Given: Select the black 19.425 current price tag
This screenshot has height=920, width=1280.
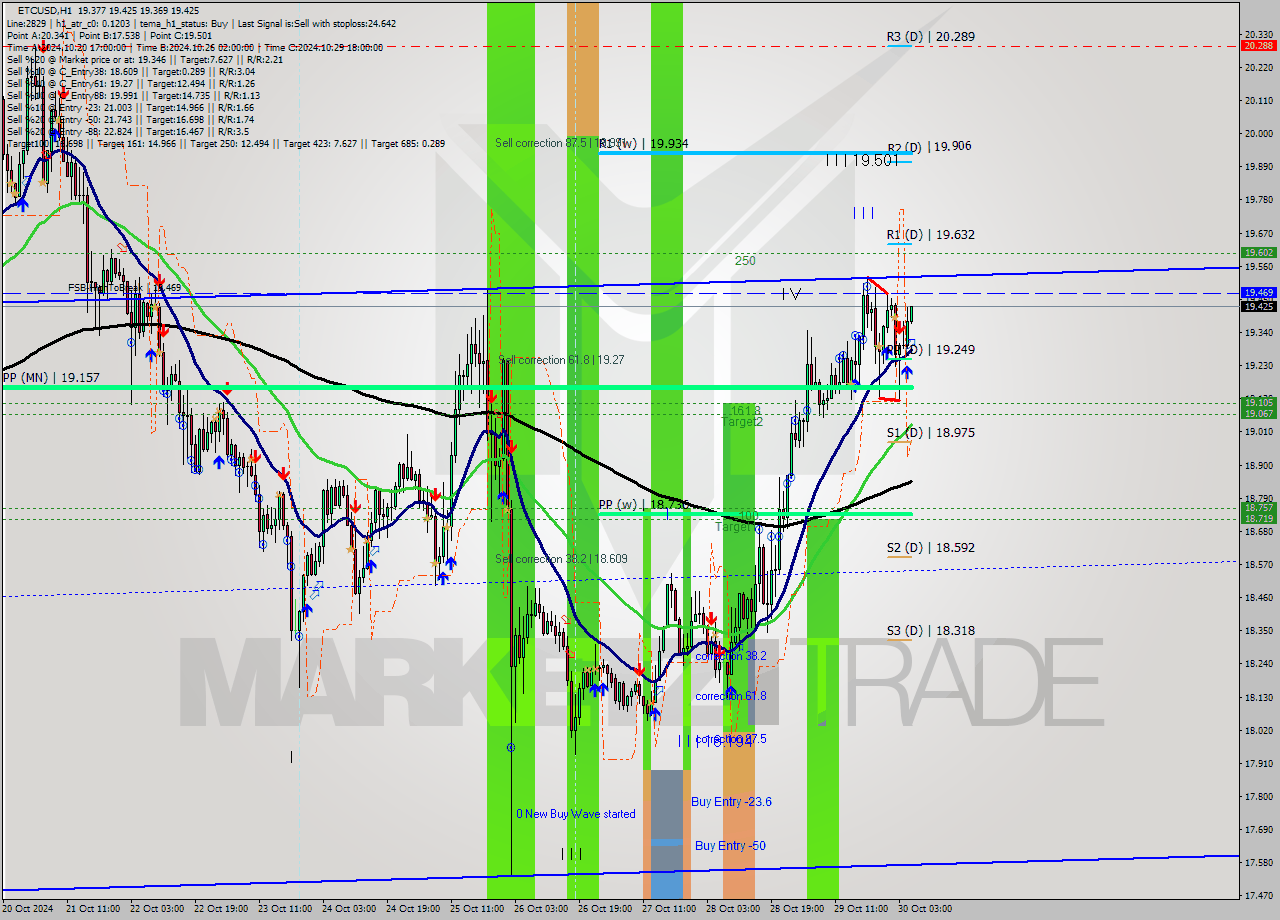Looking at the screenshot, I should tap(1259, 306).
